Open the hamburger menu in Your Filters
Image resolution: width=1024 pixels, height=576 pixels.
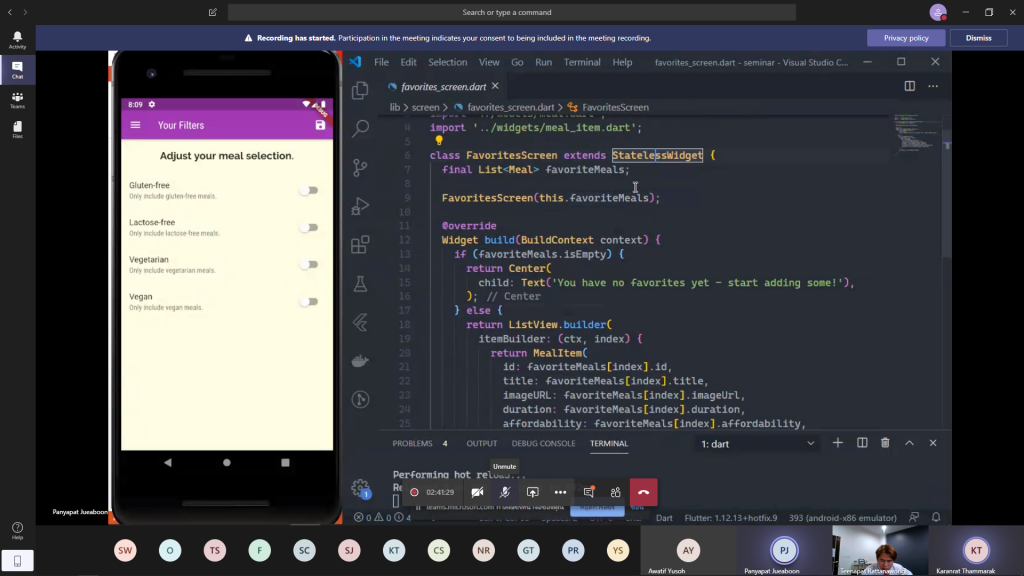136,125
